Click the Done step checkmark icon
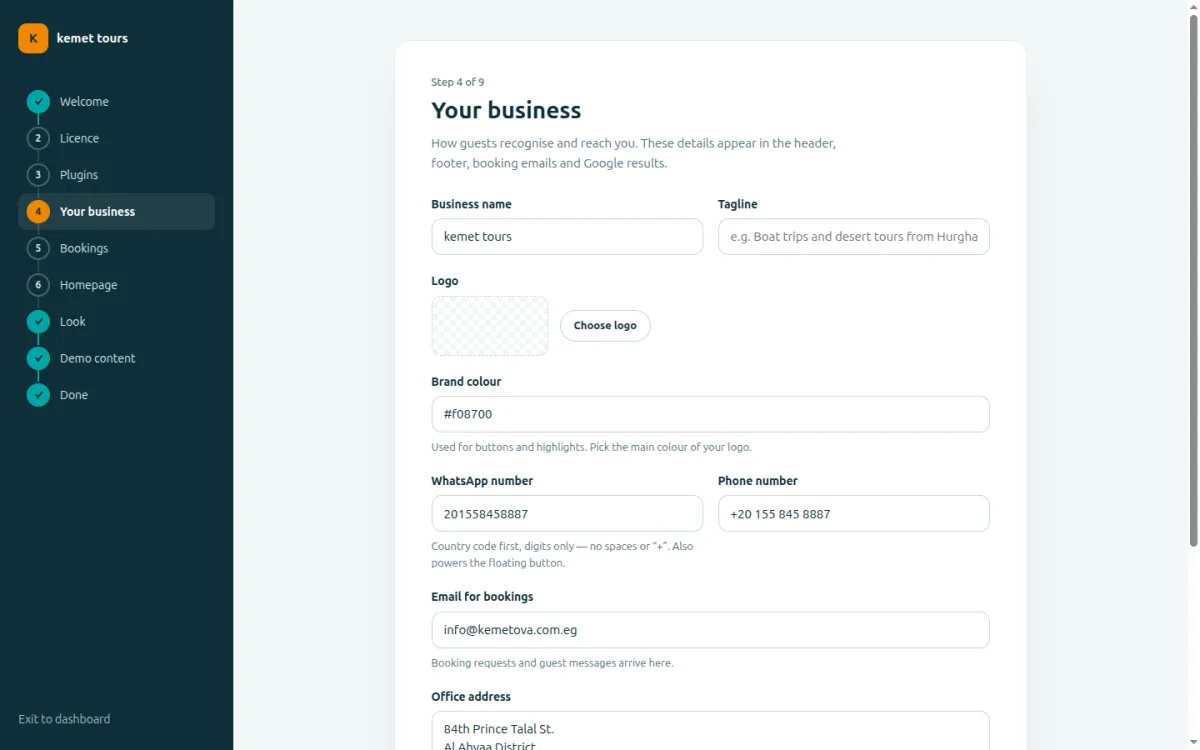 click(38, 395)
